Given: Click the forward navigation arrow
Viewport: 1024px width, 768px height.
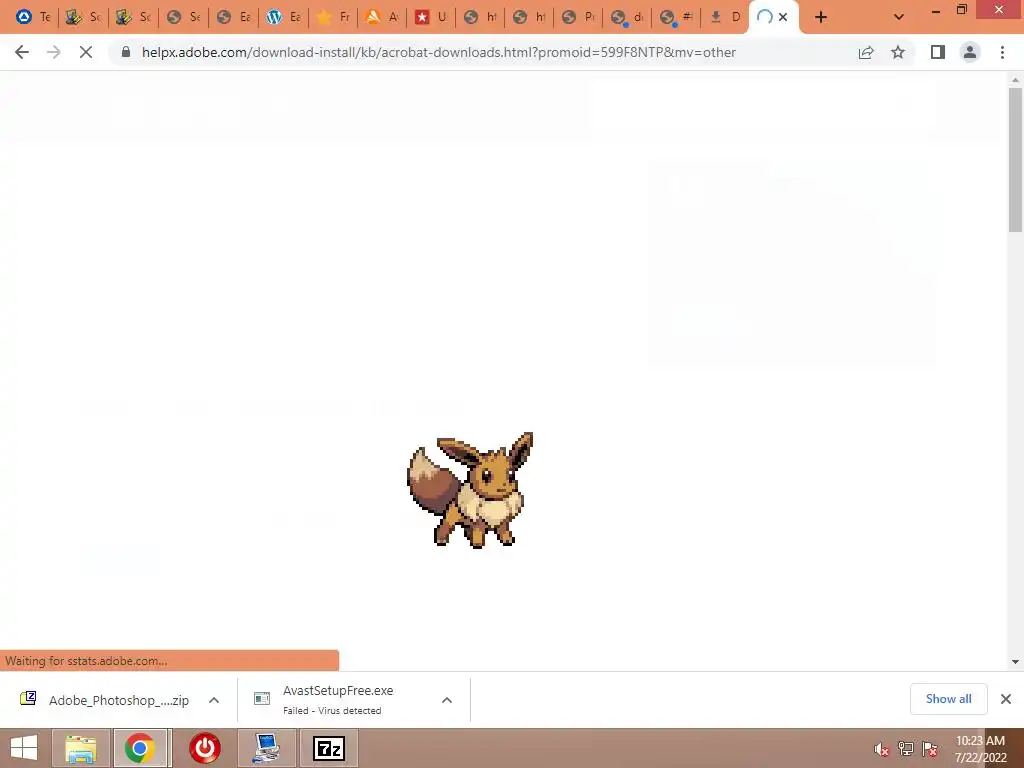Looking at the screenshot, I should 54,52.
